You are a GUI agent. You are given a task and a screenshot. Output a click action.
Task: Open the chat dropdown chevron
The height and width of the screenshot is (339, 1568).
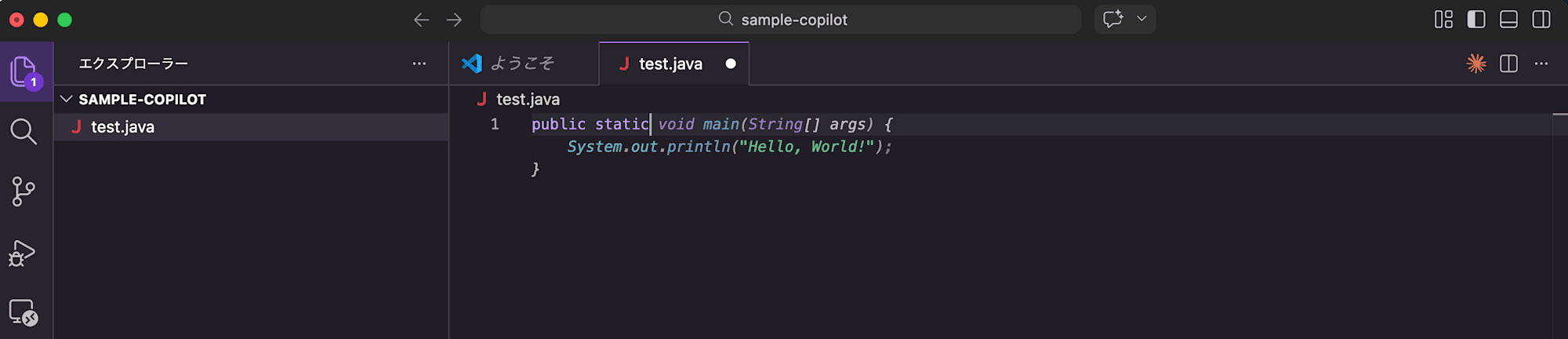point(1142,20)
